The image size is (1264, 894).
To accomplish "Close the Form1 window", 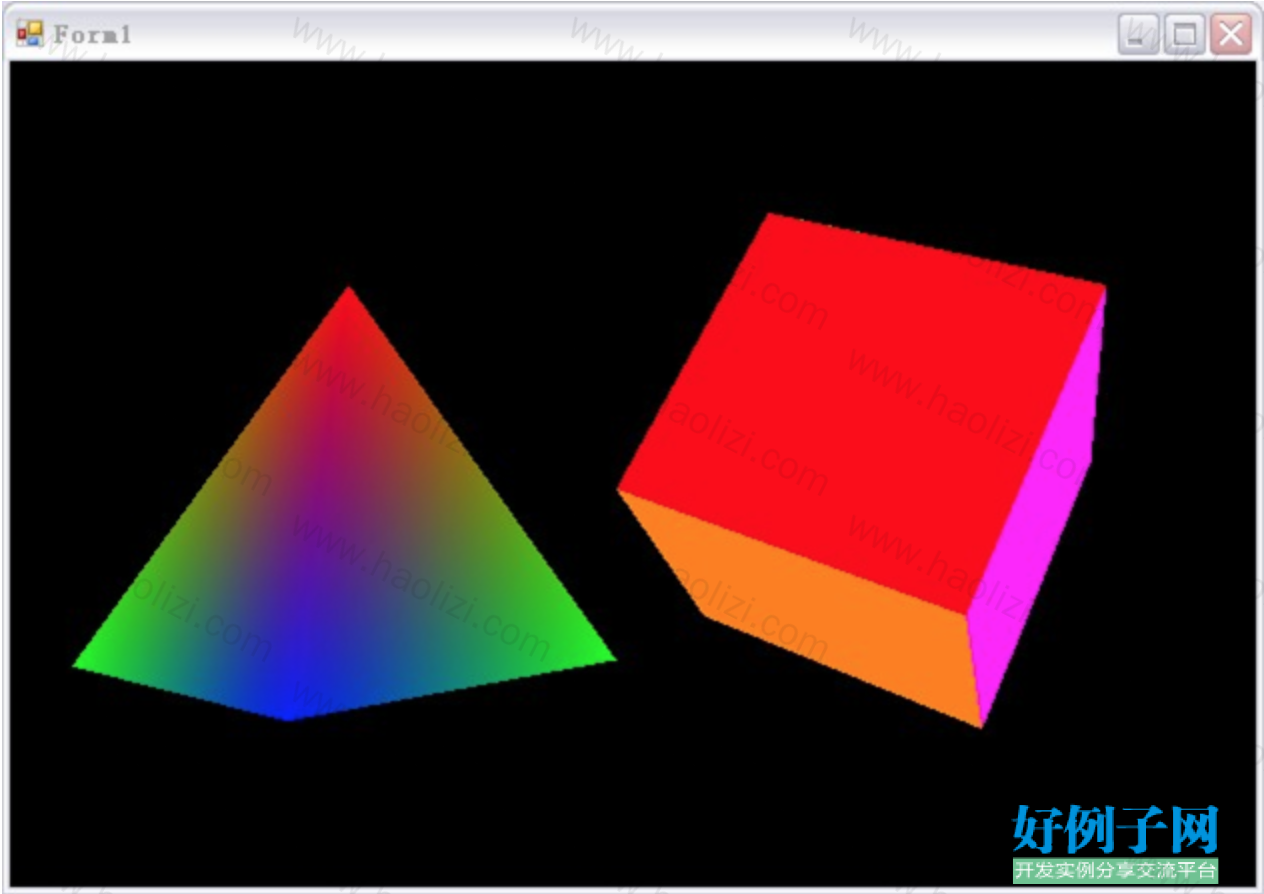I will 1231,35.
